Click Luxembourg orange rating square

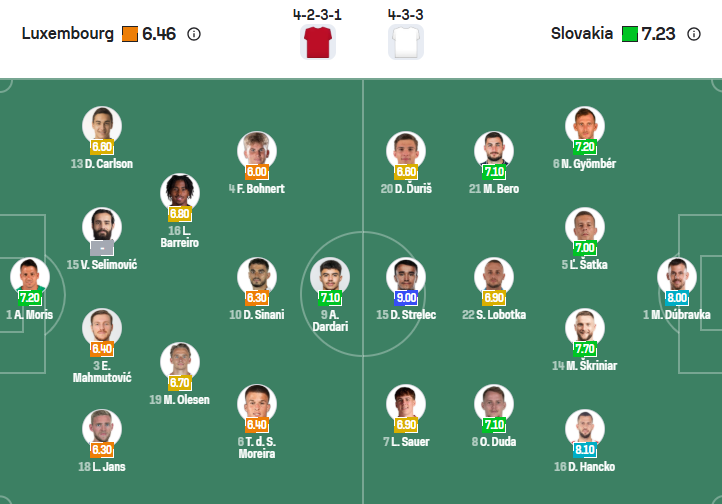[130, 34]
